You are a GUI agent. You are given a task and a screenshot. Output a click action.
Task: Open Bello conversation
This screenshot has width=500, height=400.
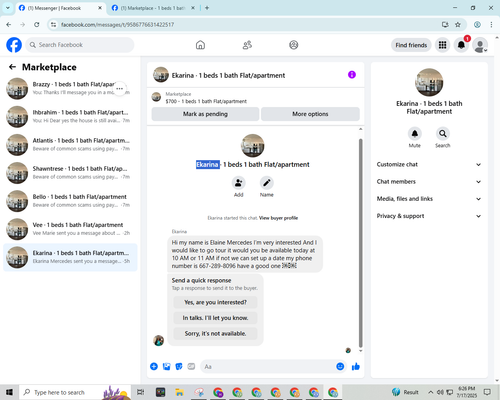[70, 201]
